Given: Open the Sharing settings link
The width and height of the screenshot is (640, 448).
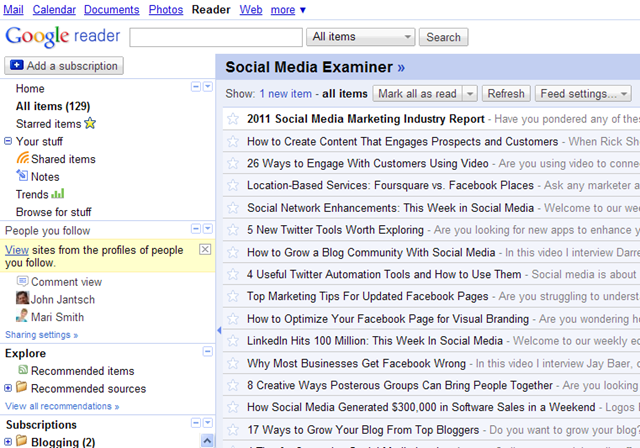Looking at the screenshot, I should [x=41, y=335].
